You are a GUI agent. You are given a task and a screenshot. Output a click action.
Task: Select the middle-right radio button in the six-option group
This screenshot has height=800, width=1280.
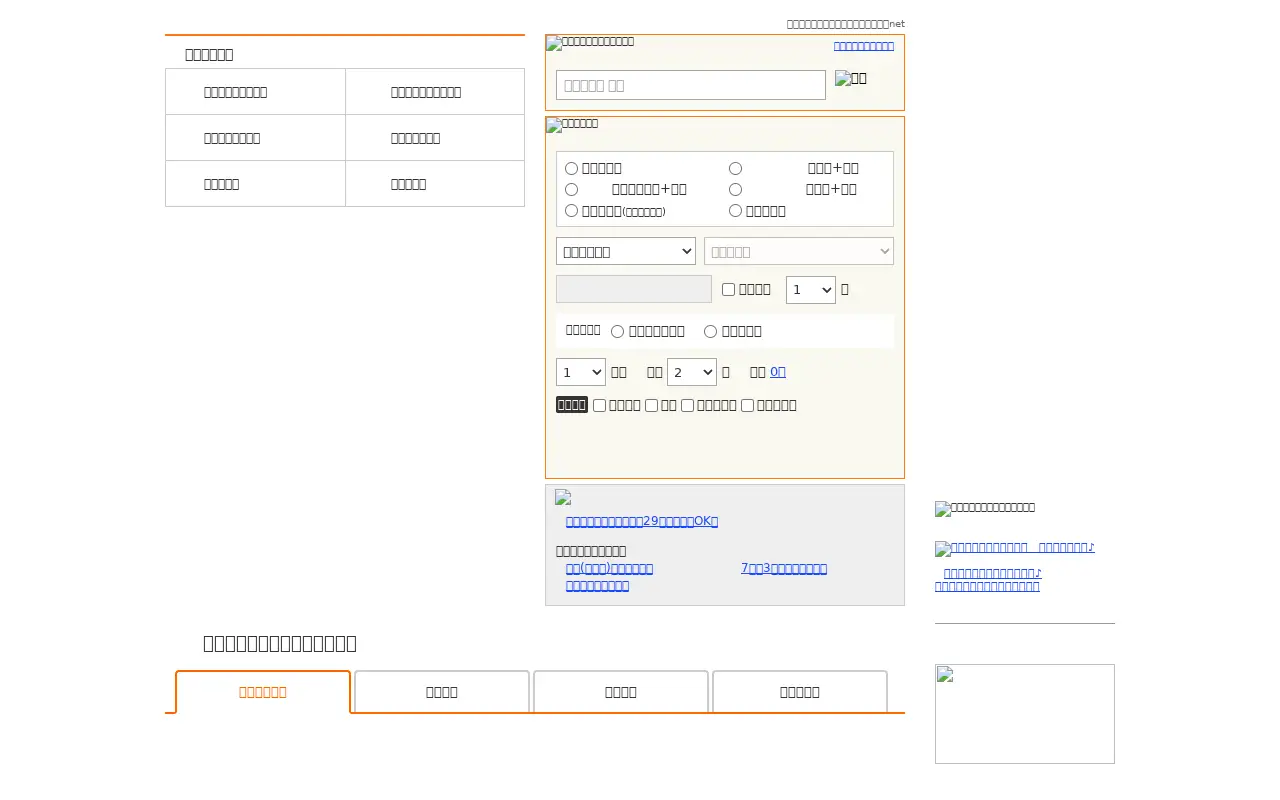(x=736, y=189)
